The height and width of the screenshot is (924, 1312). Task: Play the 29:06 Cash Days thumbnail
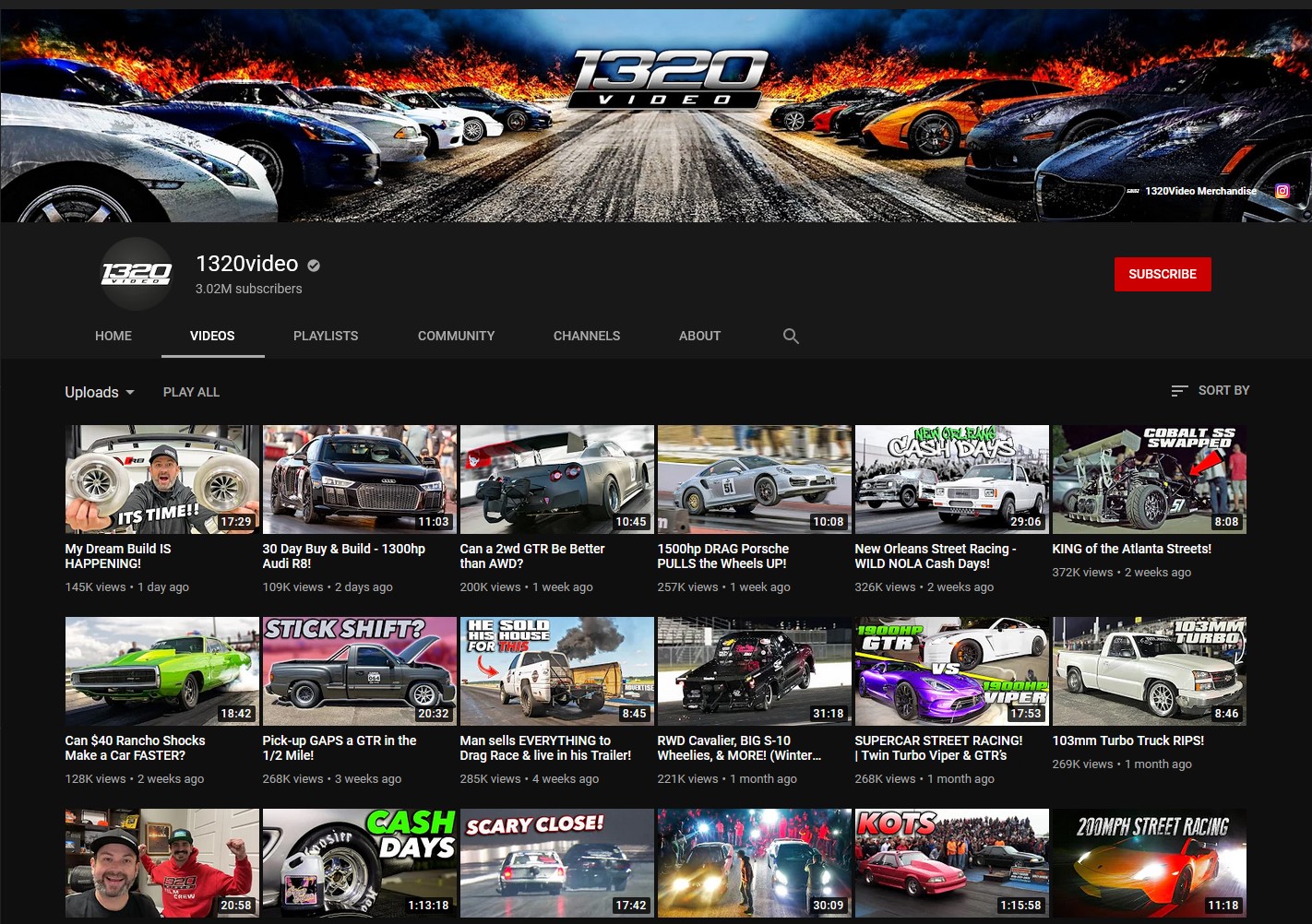pyautogui.click(x=952, y=480)
